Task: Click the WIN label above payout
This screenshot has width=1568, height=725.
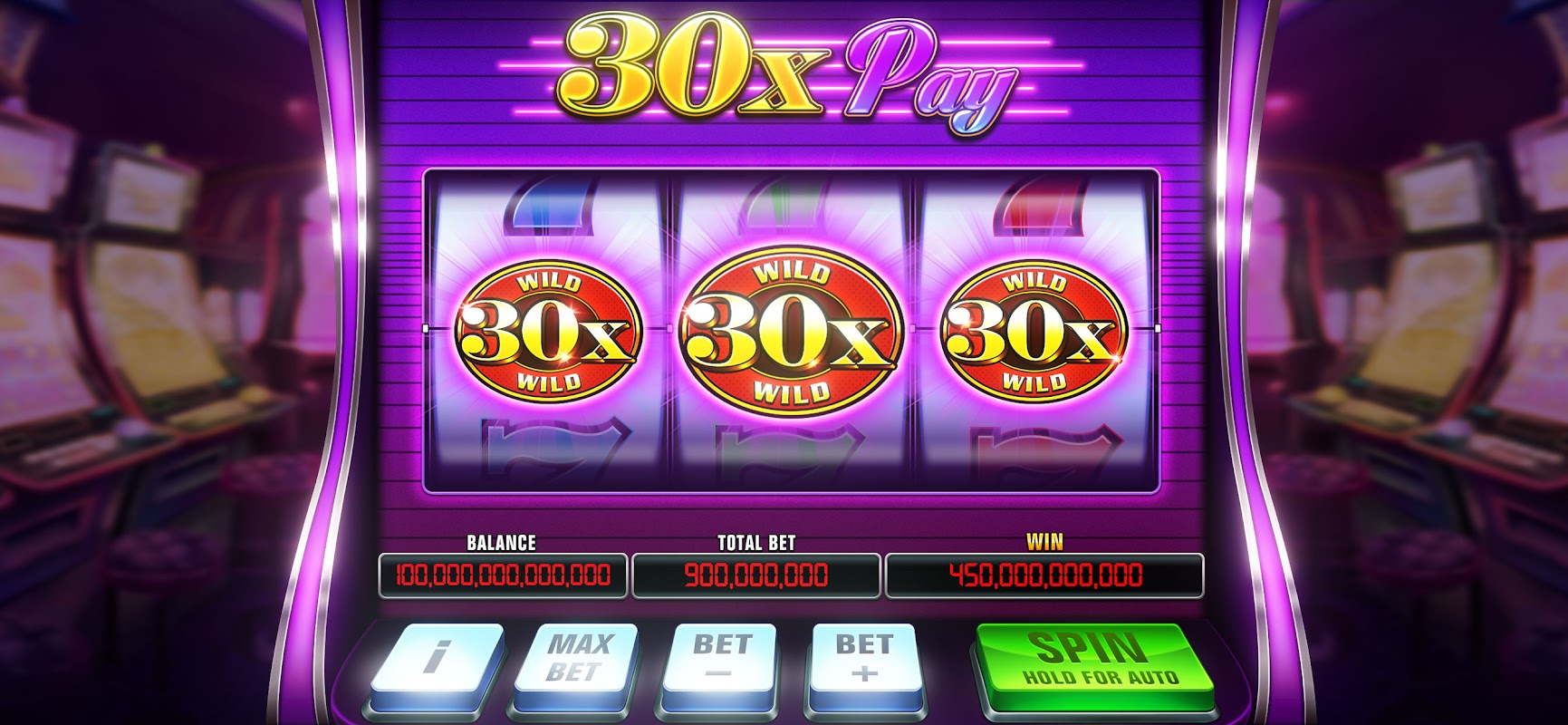Action: point(1044,542)
